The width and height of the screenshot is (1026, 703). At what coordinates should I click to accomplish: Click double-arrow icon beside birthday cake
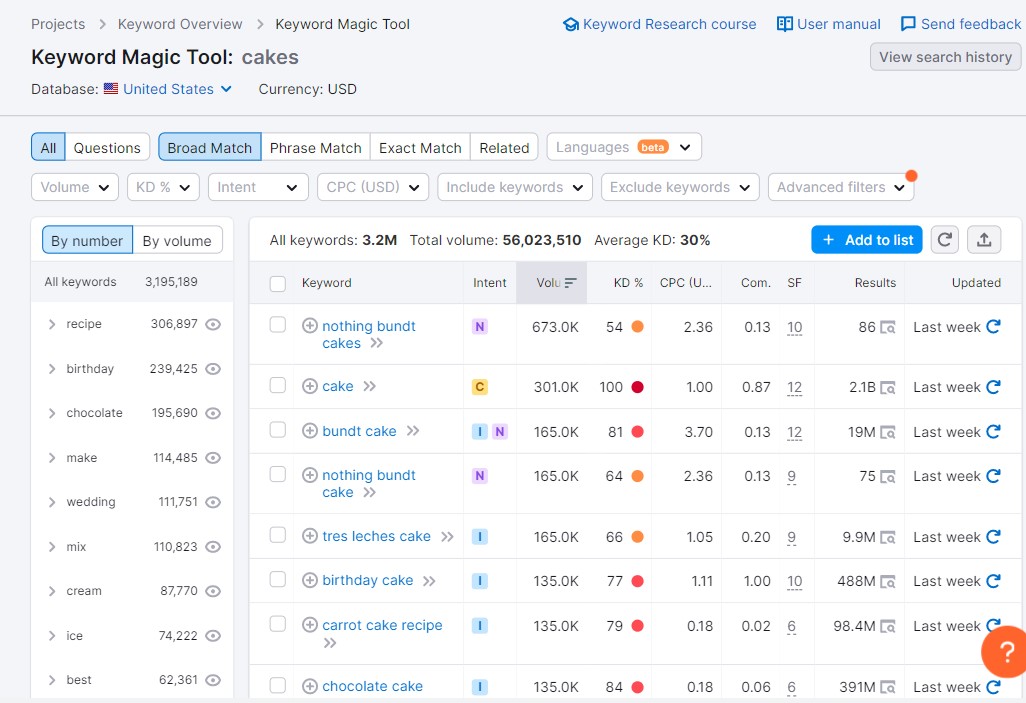(x=429, y=581)
